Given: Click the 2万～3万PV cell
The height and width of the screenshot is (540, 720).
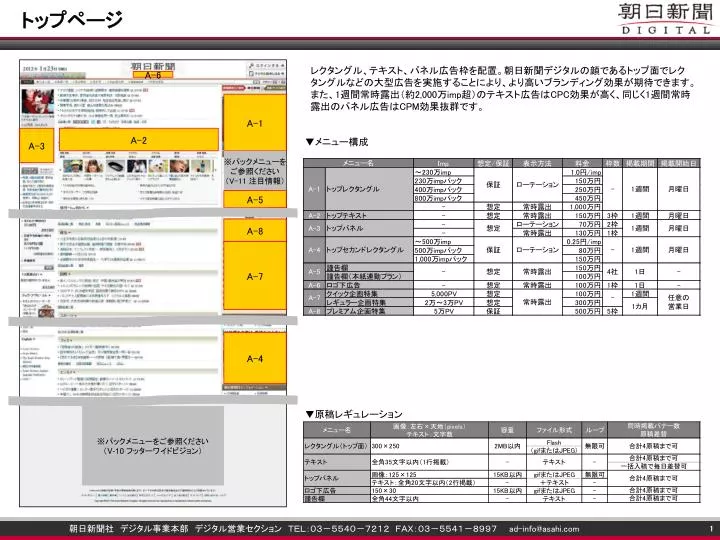Looking at the screenshot, I should [444, 302].
